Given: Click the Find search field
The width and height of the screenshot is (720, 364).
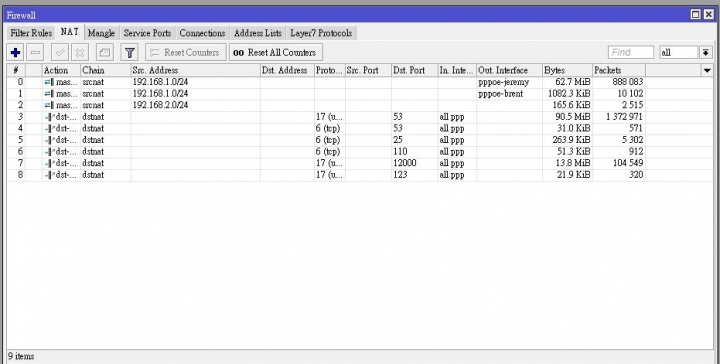Looking at the screenshot, I should pos(631,53).
